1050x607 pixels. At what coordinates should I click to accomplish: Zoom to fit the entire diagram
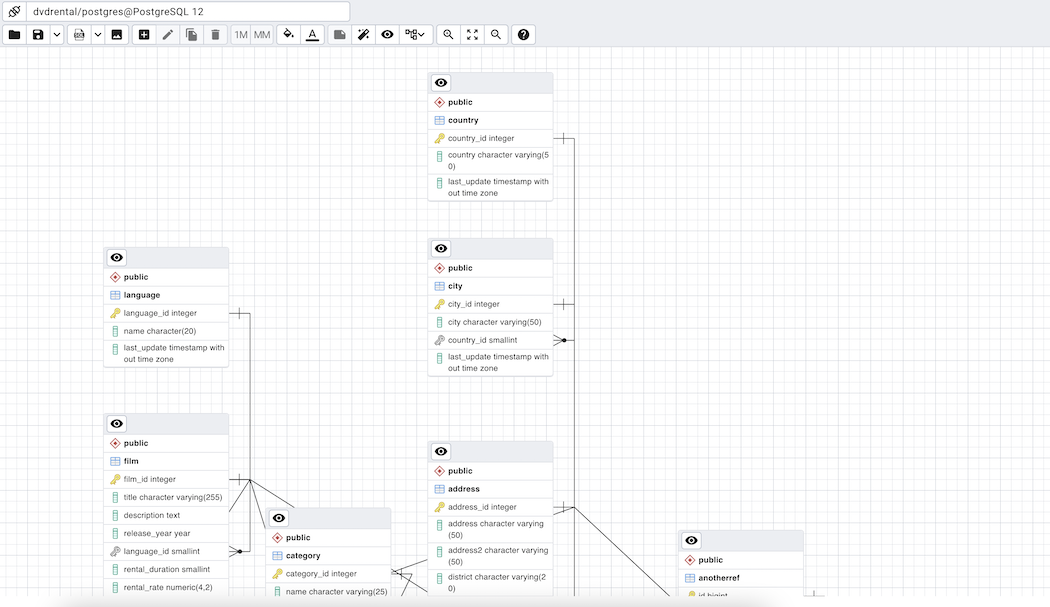point(472,34)
